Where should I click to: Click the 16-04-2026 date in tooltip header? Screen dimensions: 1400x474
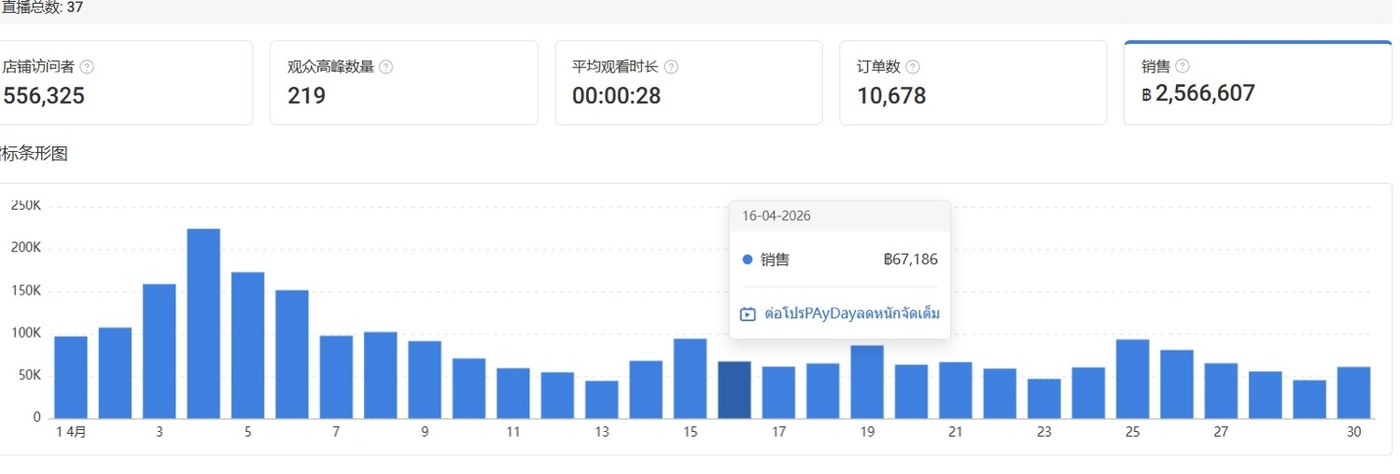tap(777, 215)
